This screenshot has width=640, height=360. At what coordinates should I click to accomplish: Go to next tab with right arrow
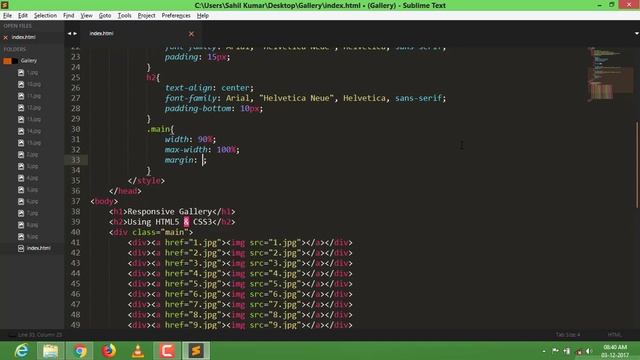(75, 33)
